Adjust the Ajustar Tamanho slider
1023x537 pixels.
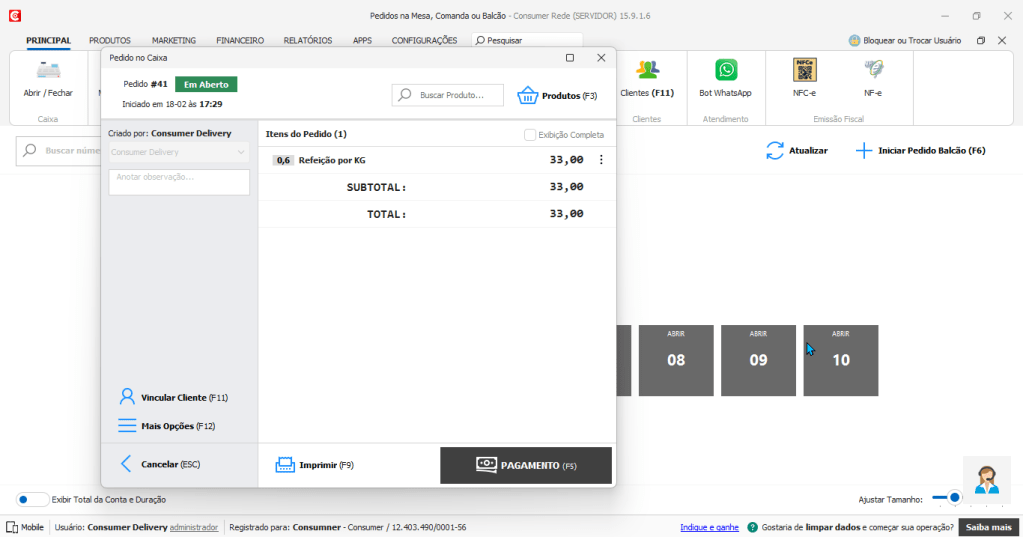pos(954,497)
